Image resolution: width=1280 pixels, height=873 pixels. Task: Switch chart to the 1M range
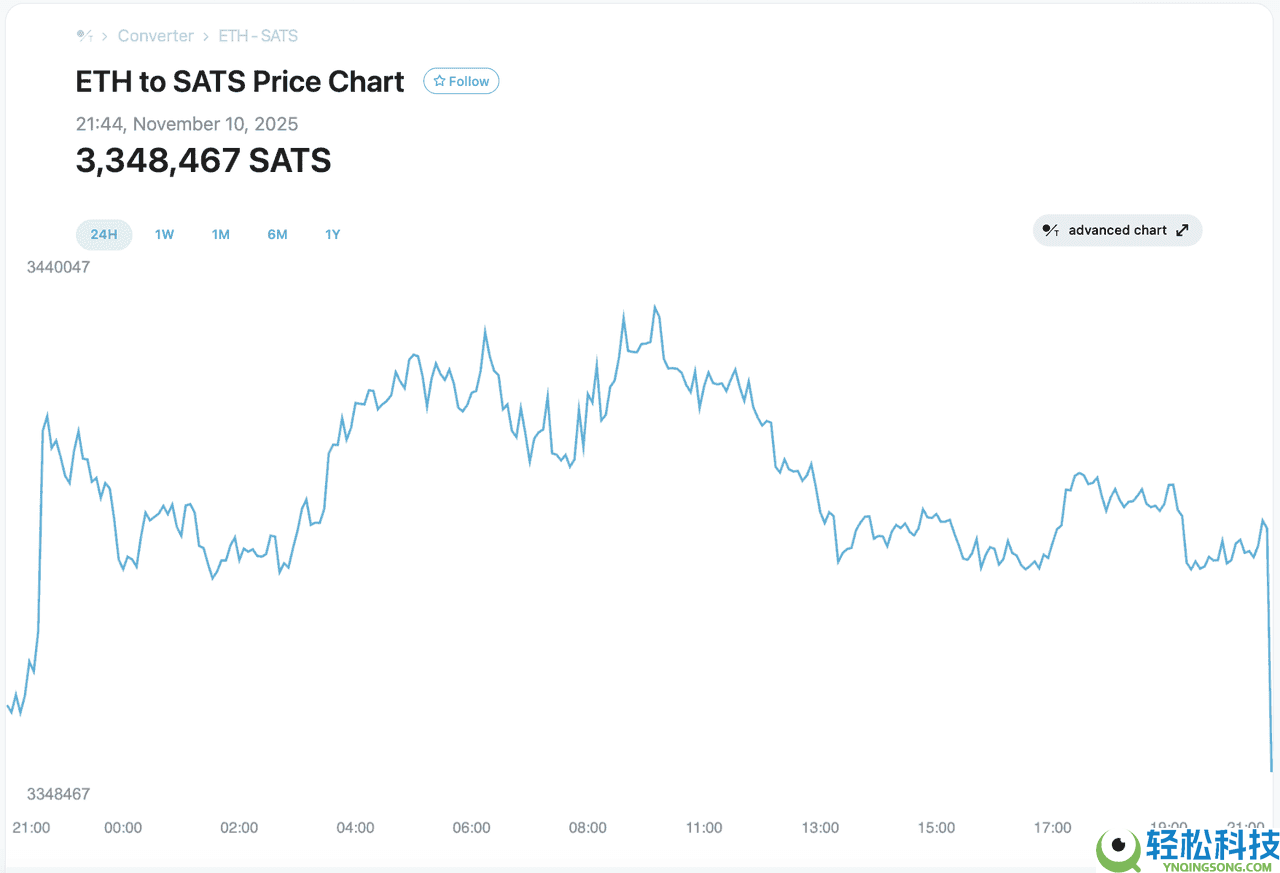coord(220,234)
